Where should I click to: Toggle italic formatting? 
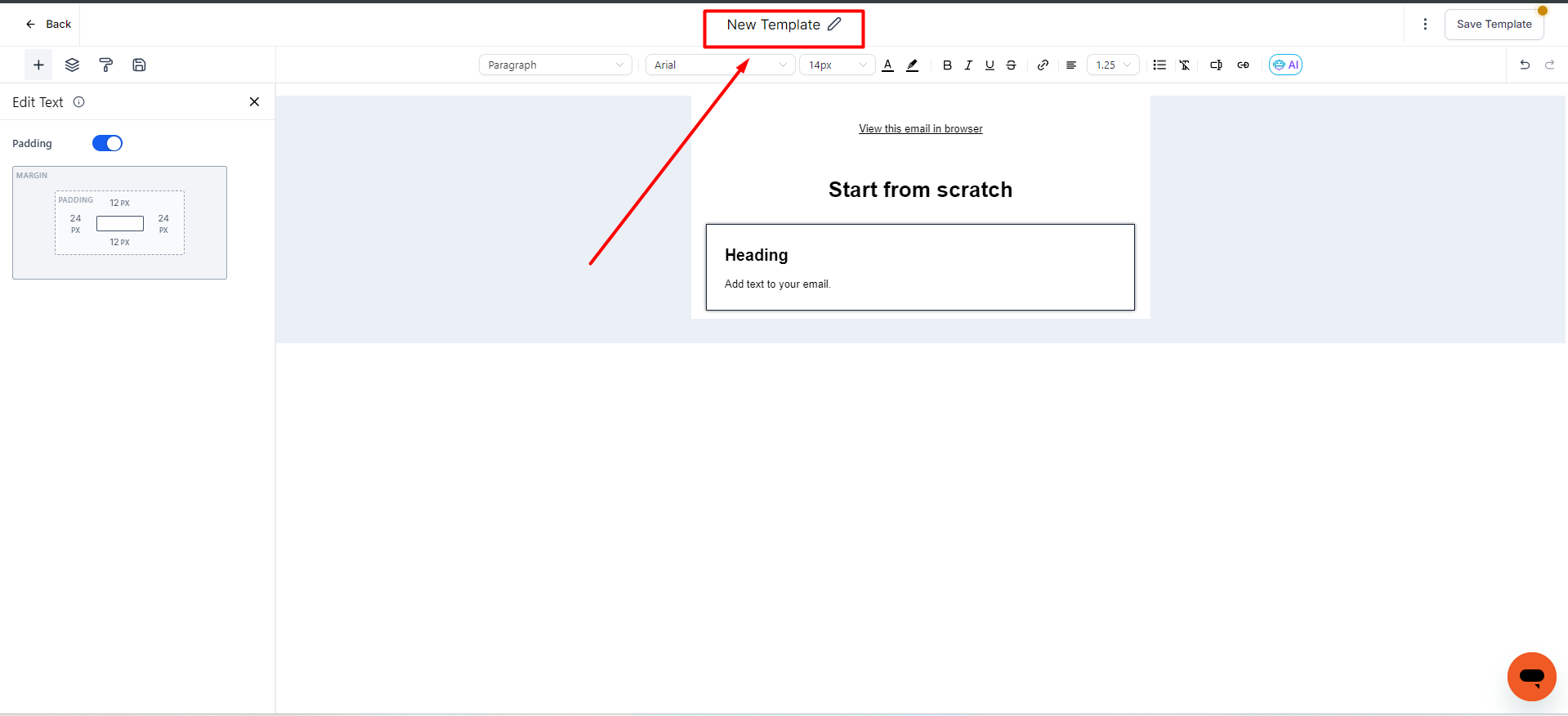pyautogui.click(x=968, y=65)
